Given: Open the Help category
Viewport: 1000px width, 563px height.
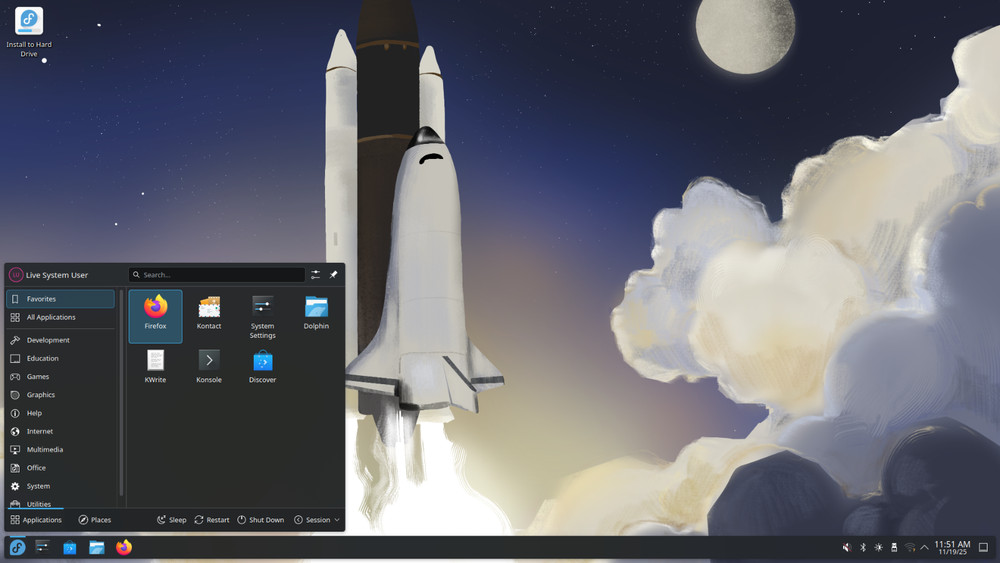Looking at the screenshot, I should tap(61, 413).
